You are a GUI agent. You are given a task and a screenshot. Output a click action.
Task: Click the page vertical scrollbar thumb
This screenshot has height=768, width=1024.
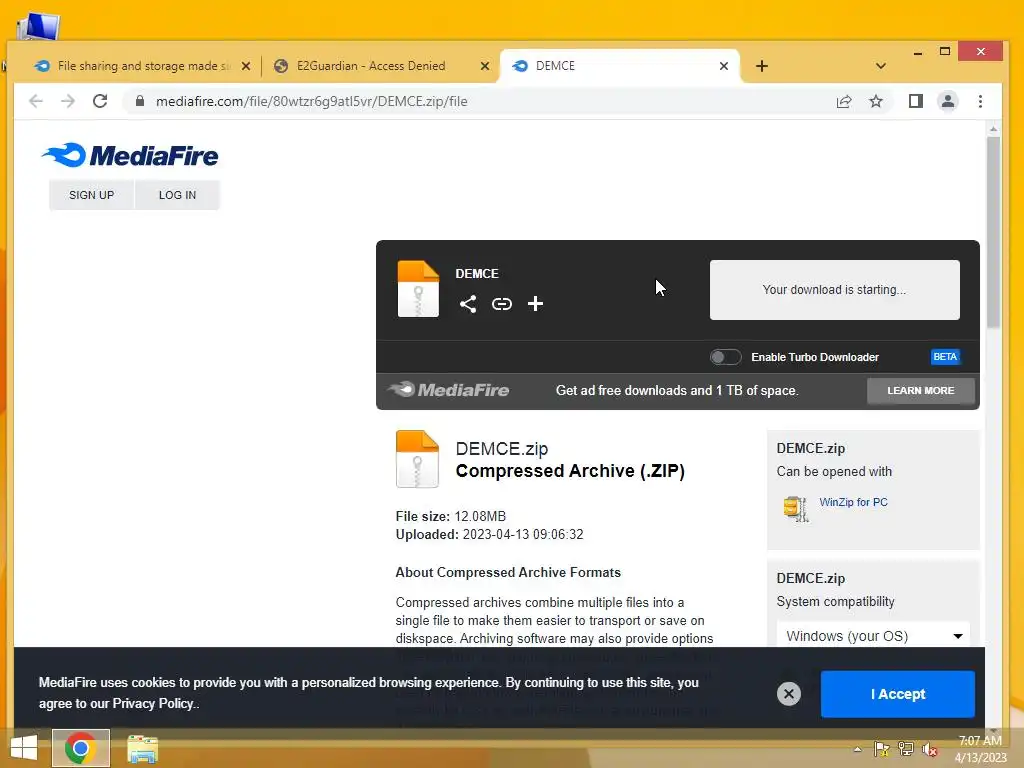coord(993,232)
